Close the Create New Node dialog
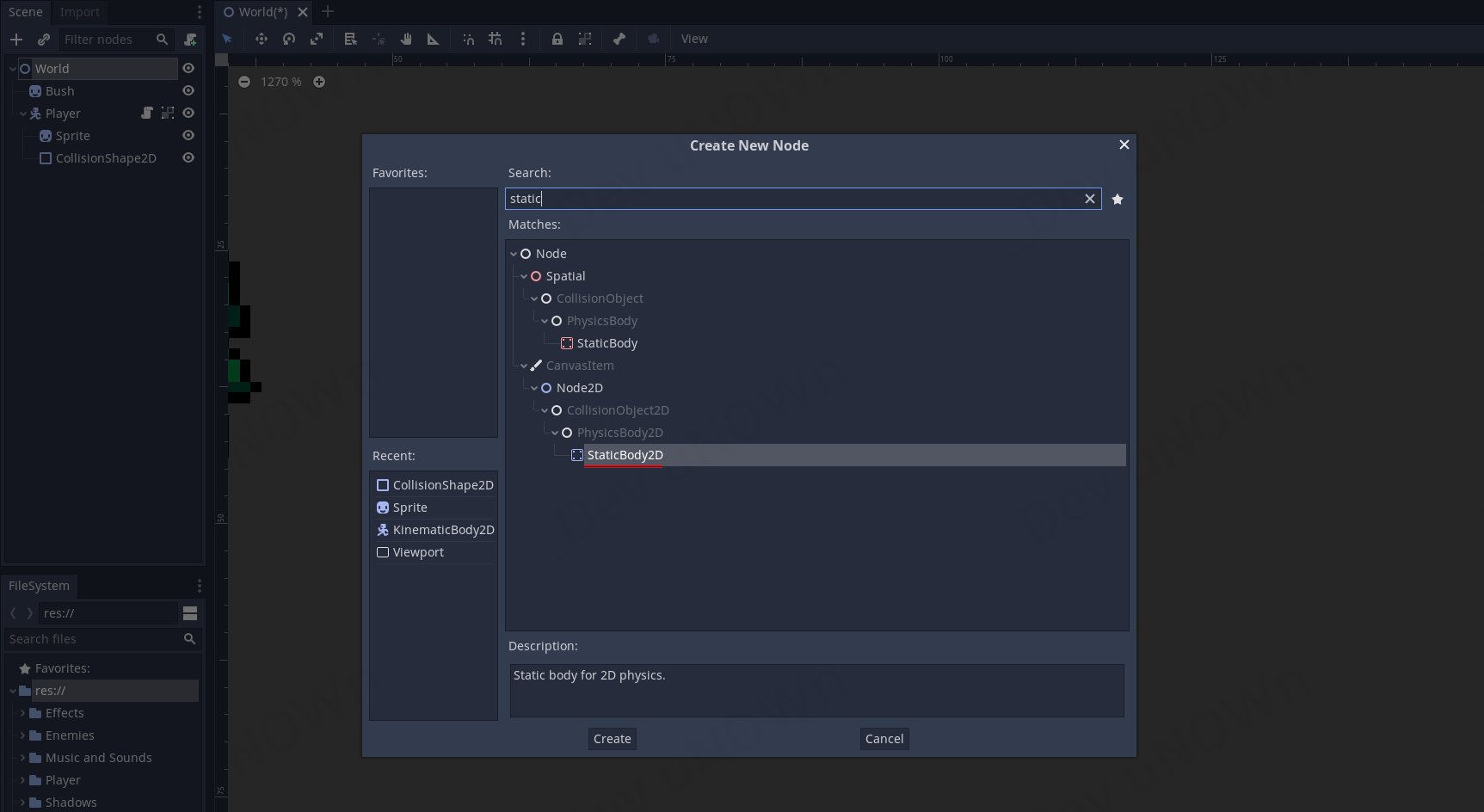1484x812 pixels. [1124, 145]
